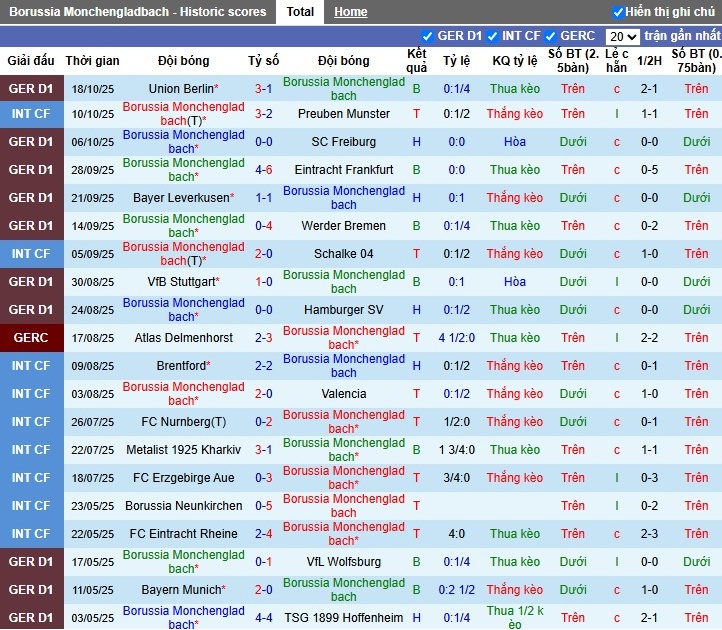This screenshot has width=722, height=630.
Task: Toggle the 'Hiển thị ghi chú' checkbox
Action: click(x=618, y=12)
